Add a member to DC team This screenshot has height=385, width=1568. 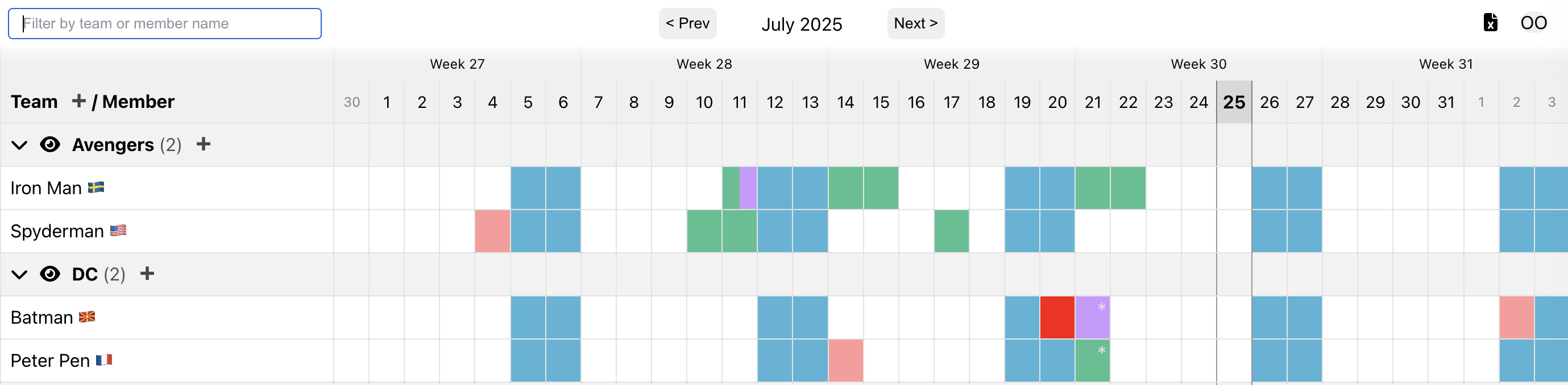pyautogui.click(x=147, y=274)
